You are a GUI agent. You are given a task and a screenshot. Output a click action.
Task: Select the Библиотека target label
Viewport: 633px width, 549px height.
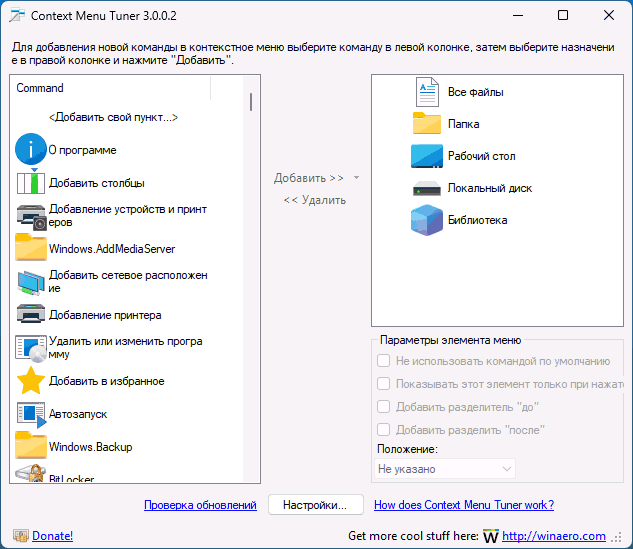(478, 220)
